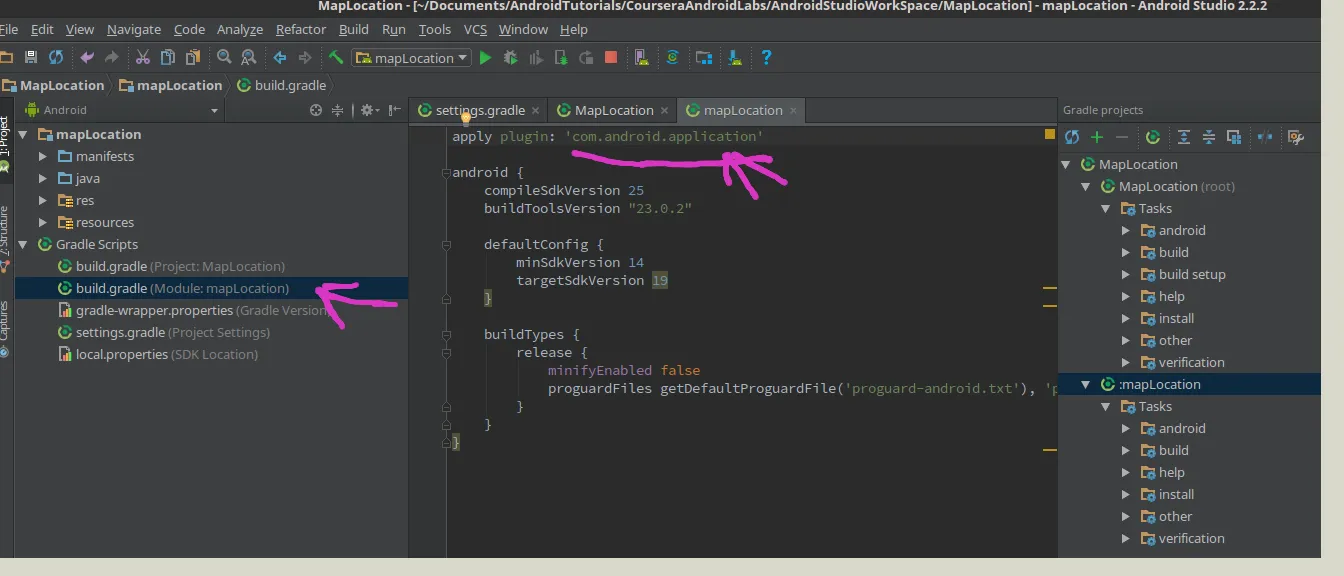Click the MapLocation breadcrumb
This screenshot has width=1344, height=576.
click(x=54, y=85)
